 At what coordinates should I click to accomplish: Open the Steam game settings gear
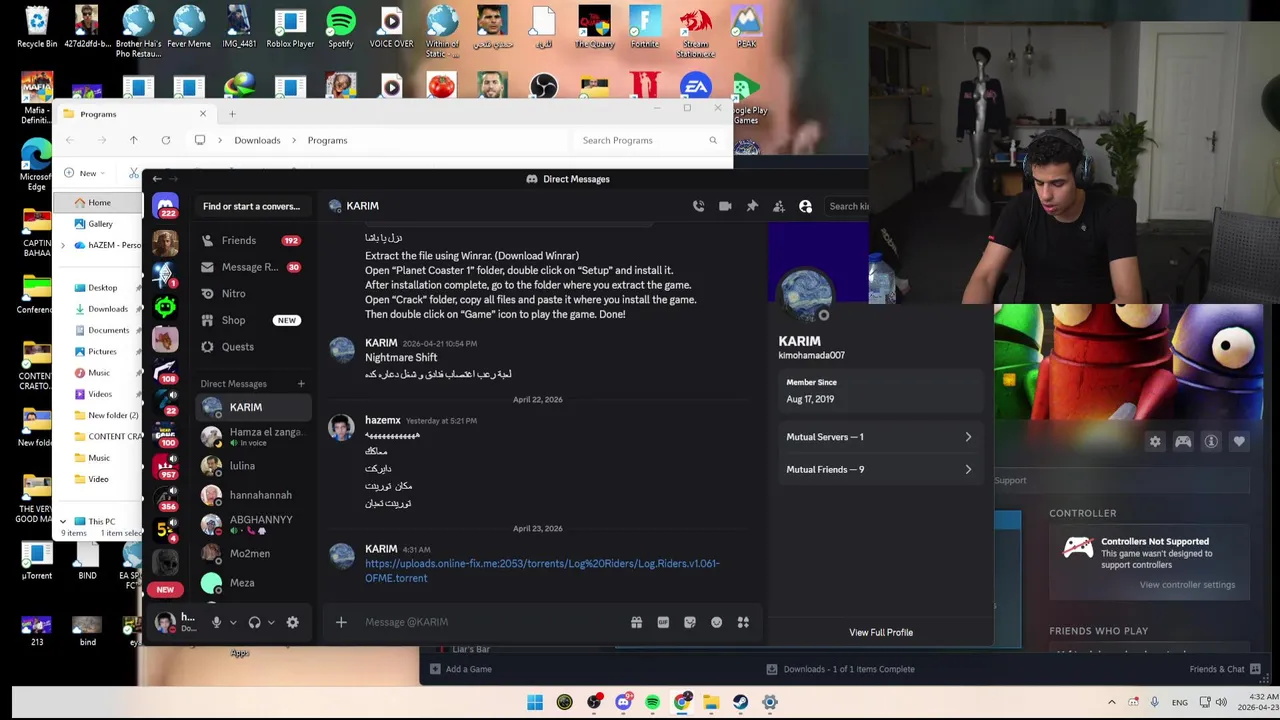(x=1155, y=441)
